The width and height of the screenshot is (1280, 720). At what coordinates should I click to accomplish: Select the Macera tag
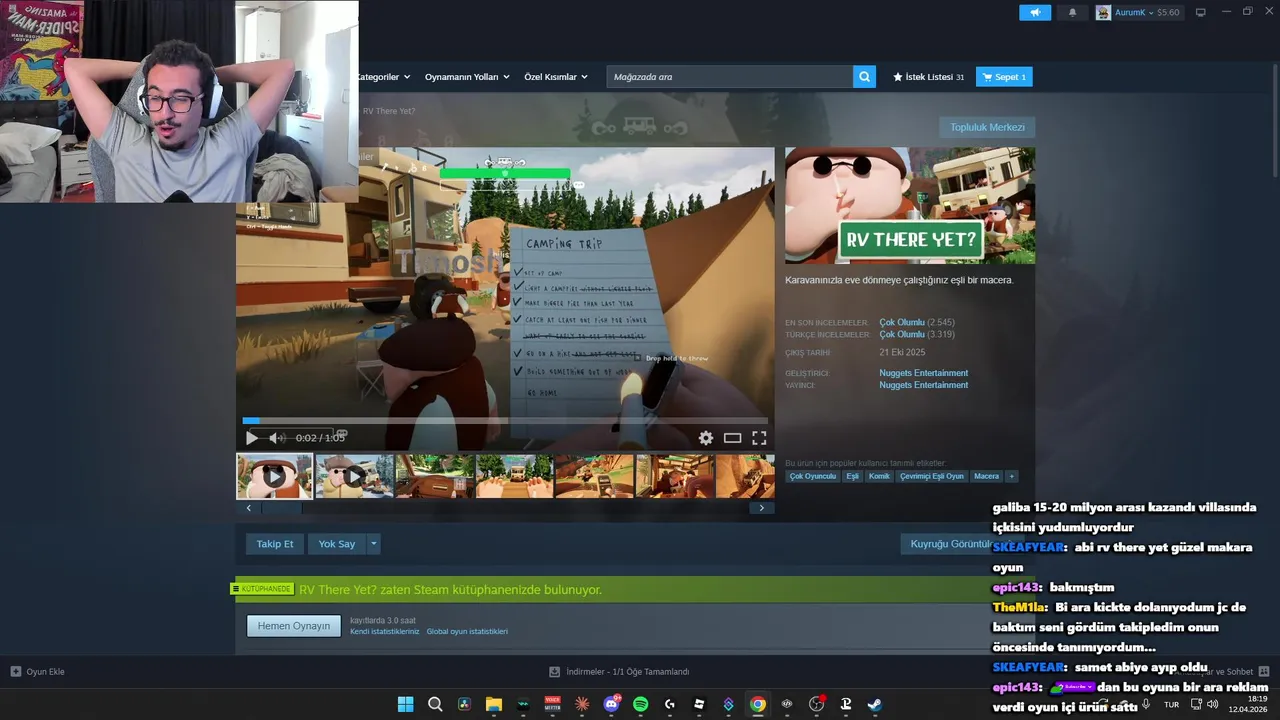[986, 476]
